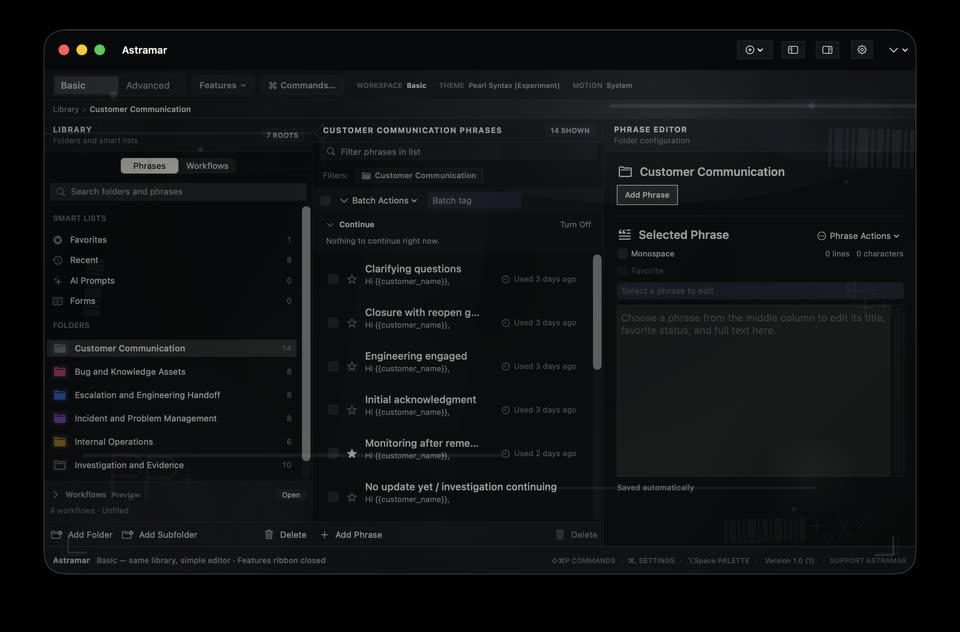The image size is (960, 632).
Task: Click the Filter phrases in list field
Action: [459, 152]
